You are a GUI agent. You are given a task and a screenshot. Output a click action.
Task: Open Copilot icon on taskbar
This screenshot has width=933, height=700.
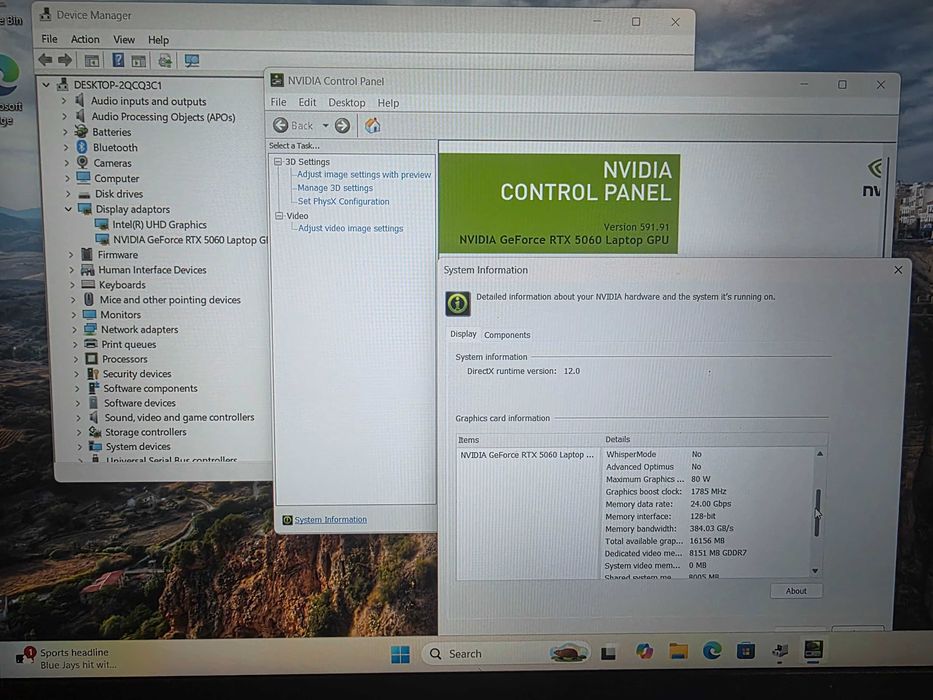click(x=644, y=652)
